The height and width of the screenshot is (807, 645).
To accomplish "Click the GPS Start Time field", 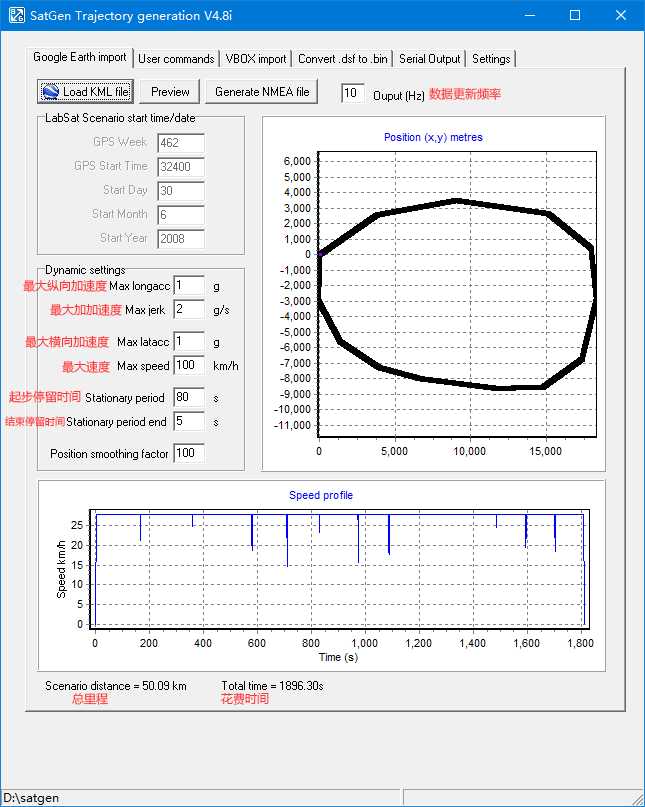I will [181, 167].
